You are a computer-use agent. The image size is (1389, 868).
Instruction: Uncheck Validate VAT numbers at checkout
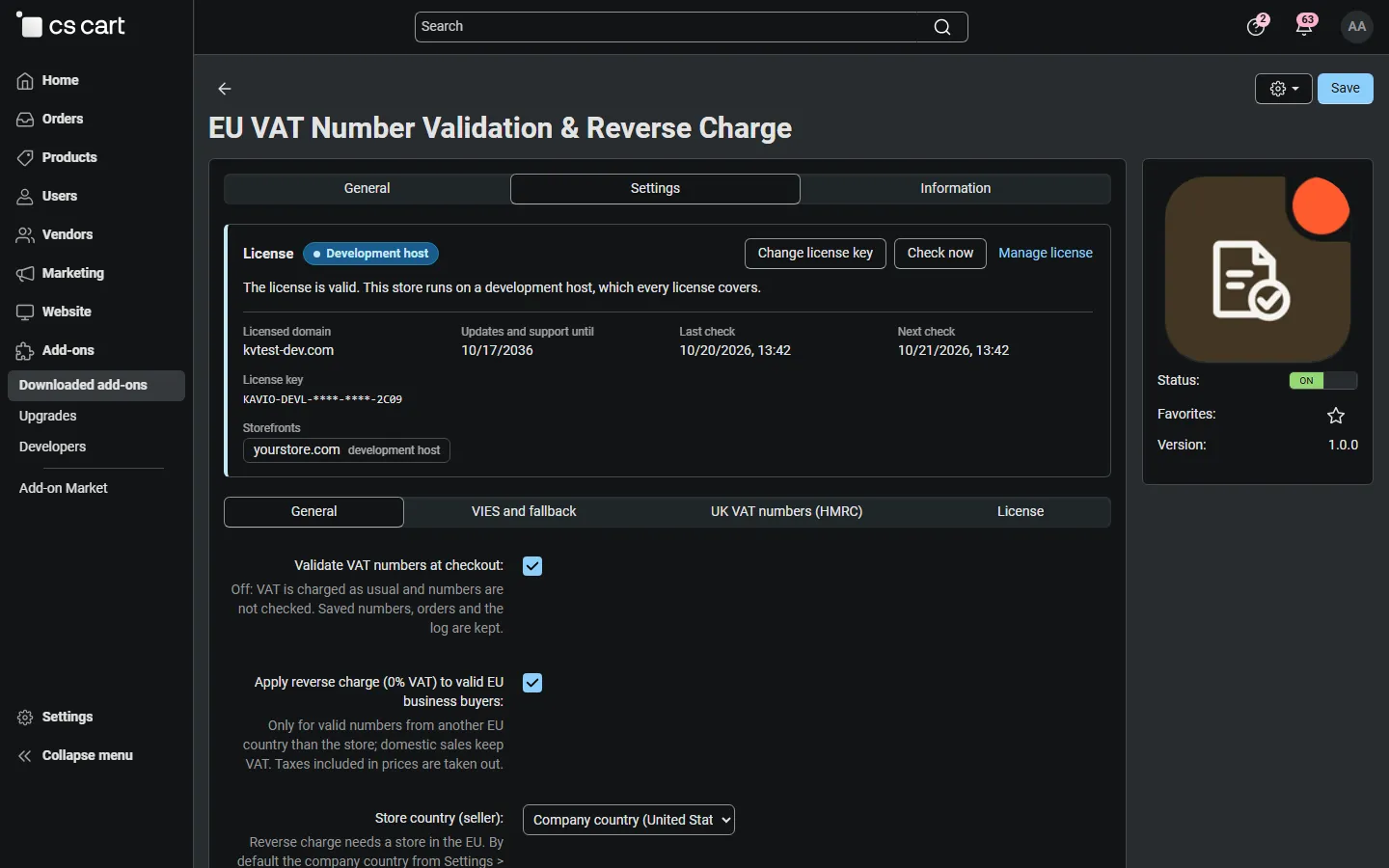(x=532, y=566)
